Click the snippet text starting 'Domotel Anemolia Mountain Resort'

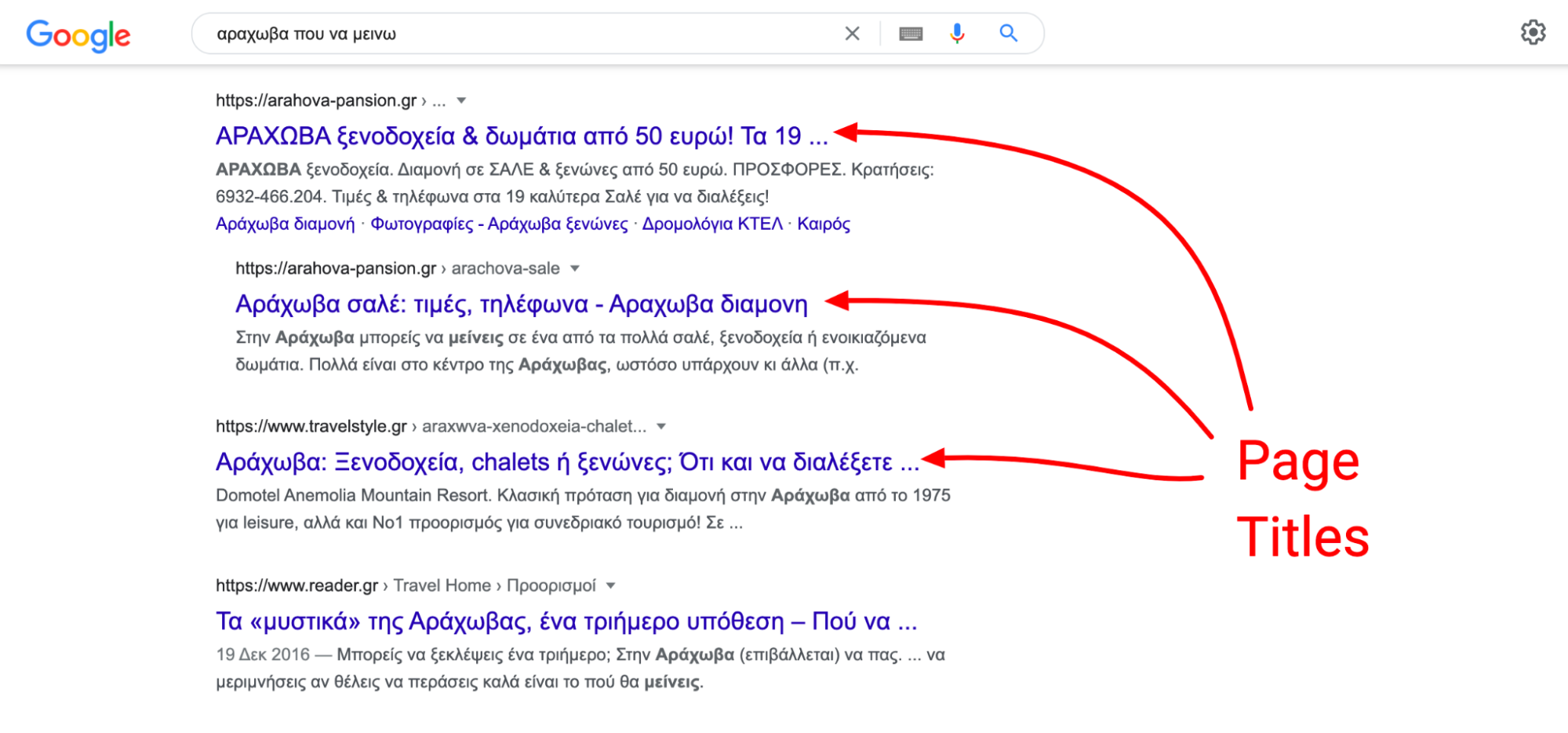[x=583, y=509]
